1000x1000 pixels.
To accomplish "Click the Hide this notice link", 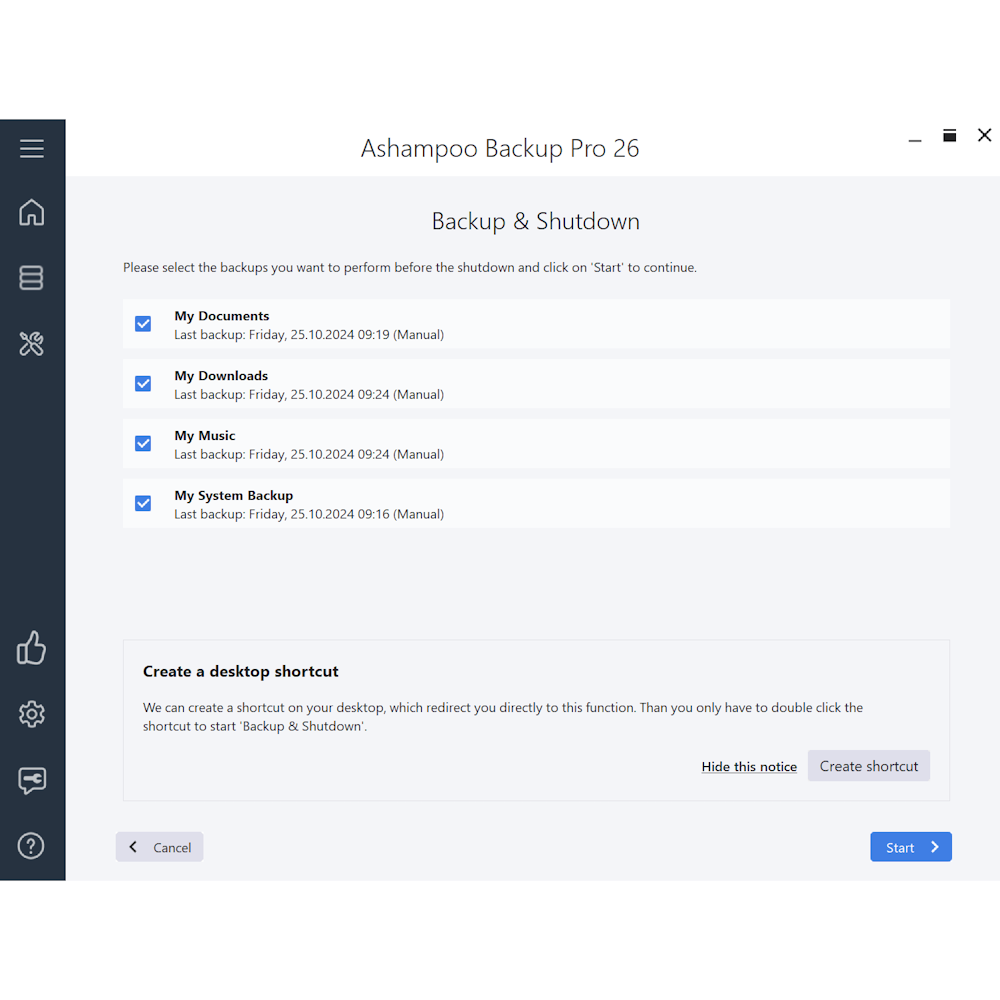I will click(749, 767).
